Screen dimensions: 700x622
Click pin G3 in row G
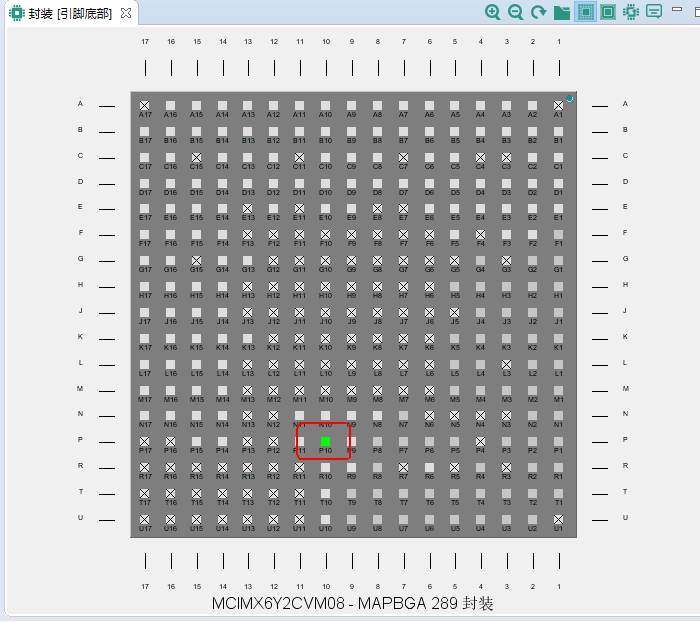(x=506, y=260)
